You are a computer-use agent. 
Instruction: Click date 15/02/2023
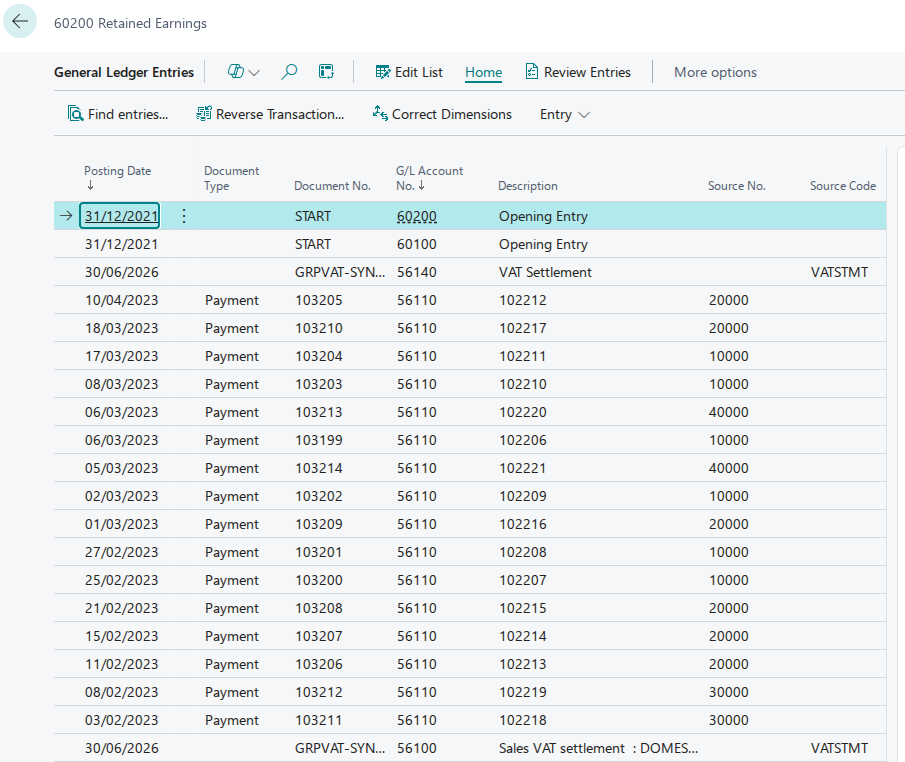tap(121, 636)
